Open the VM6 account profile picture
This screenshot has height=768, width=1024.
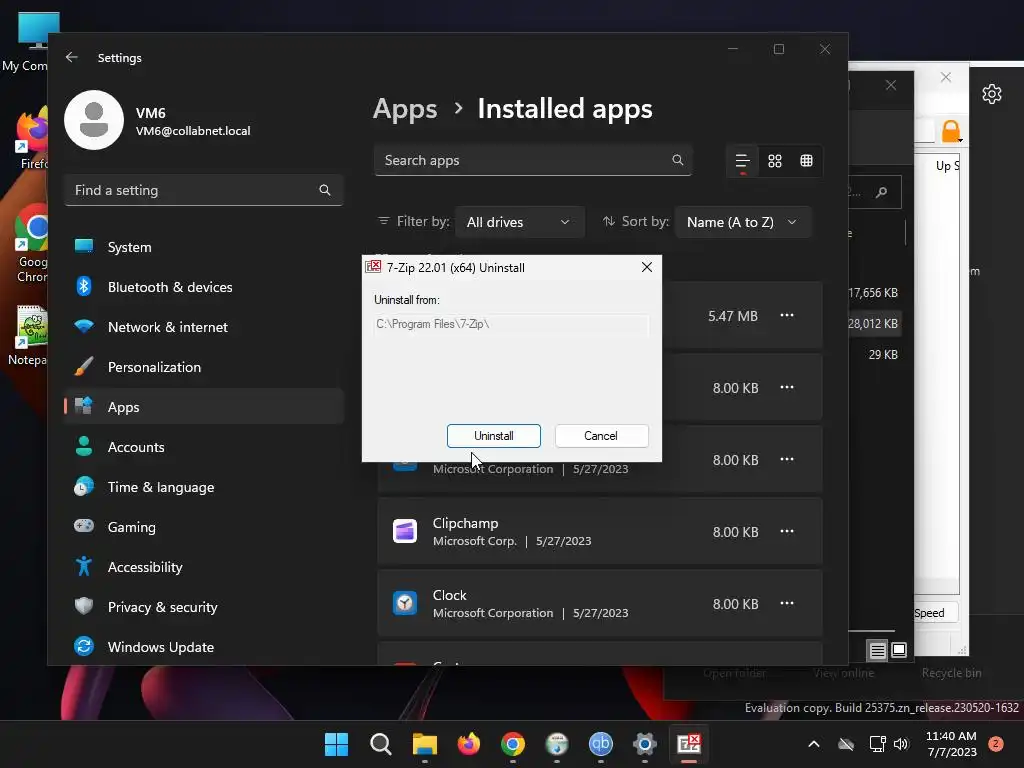pyautogui.click(x=94, y=120)
